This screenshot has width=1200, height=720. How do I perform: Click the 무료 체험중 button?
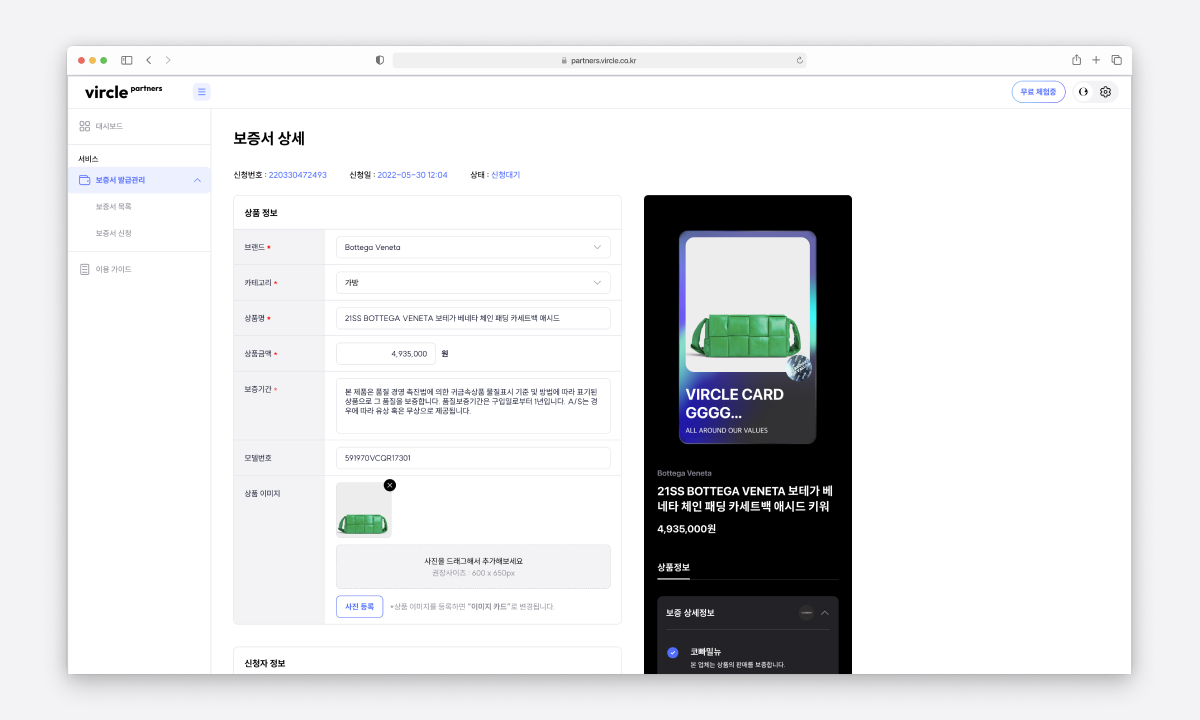[1038, 91]
